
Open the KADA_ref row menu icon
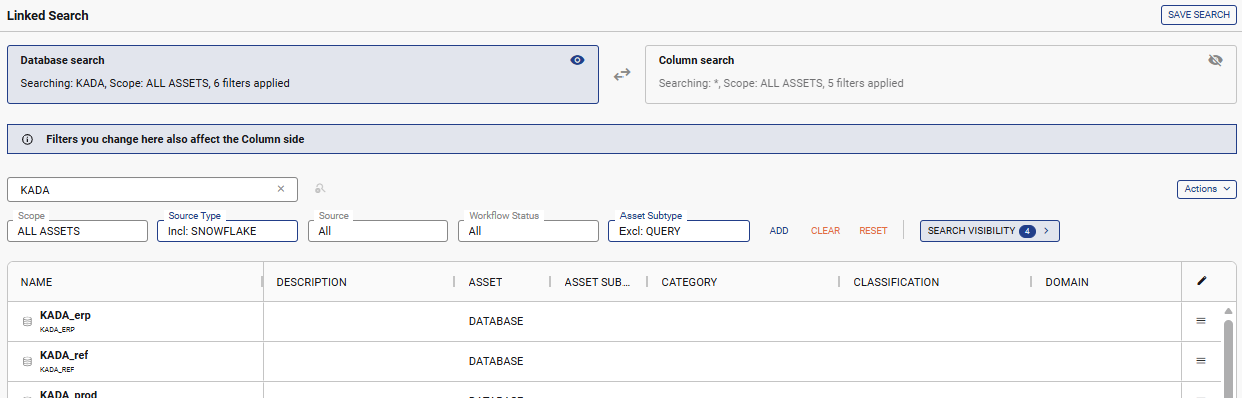pos(1201,361)
